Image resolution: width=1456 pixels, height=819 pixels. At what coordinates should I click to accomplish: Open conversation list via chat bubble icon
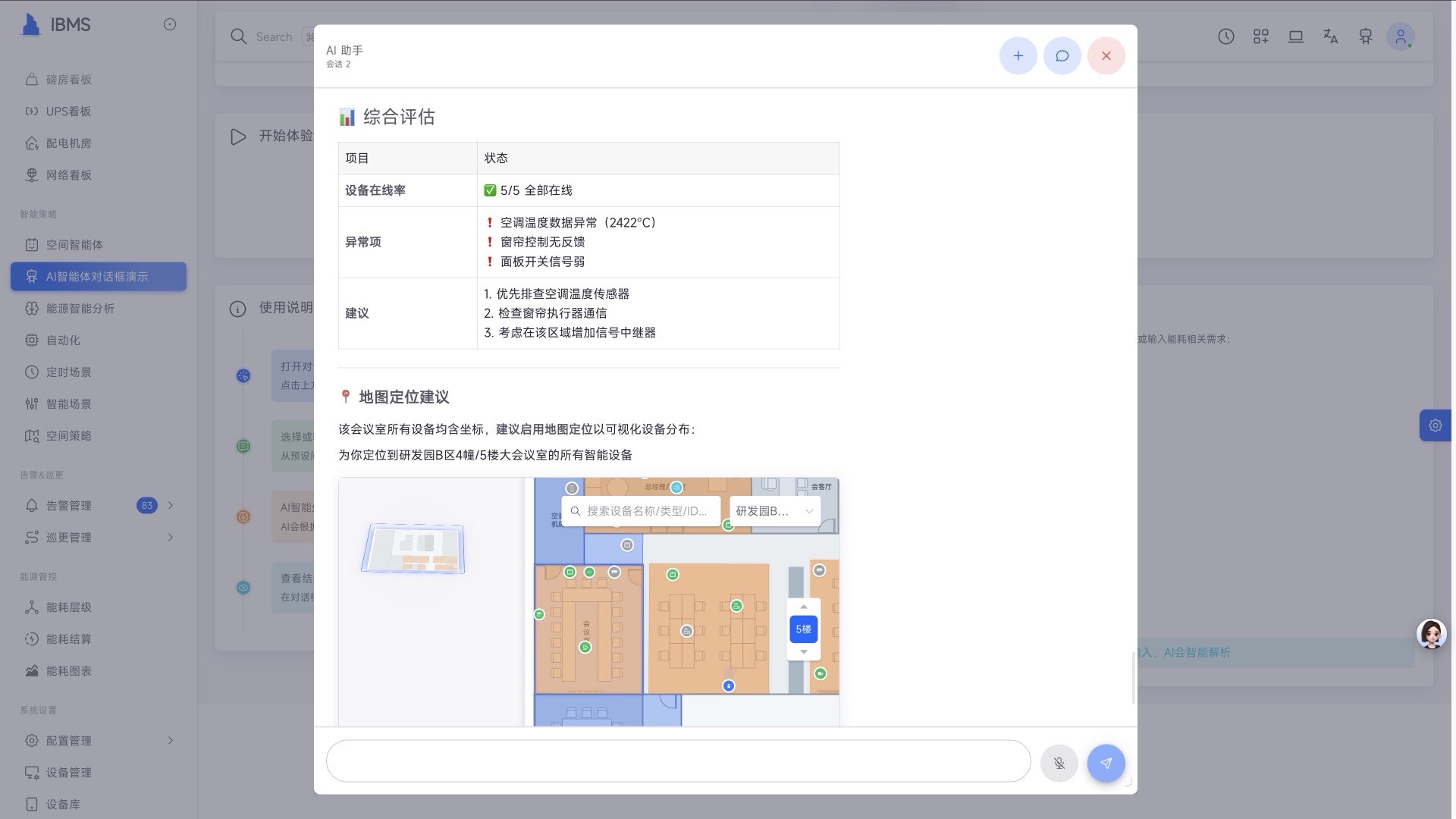[x=1062, y=55]
